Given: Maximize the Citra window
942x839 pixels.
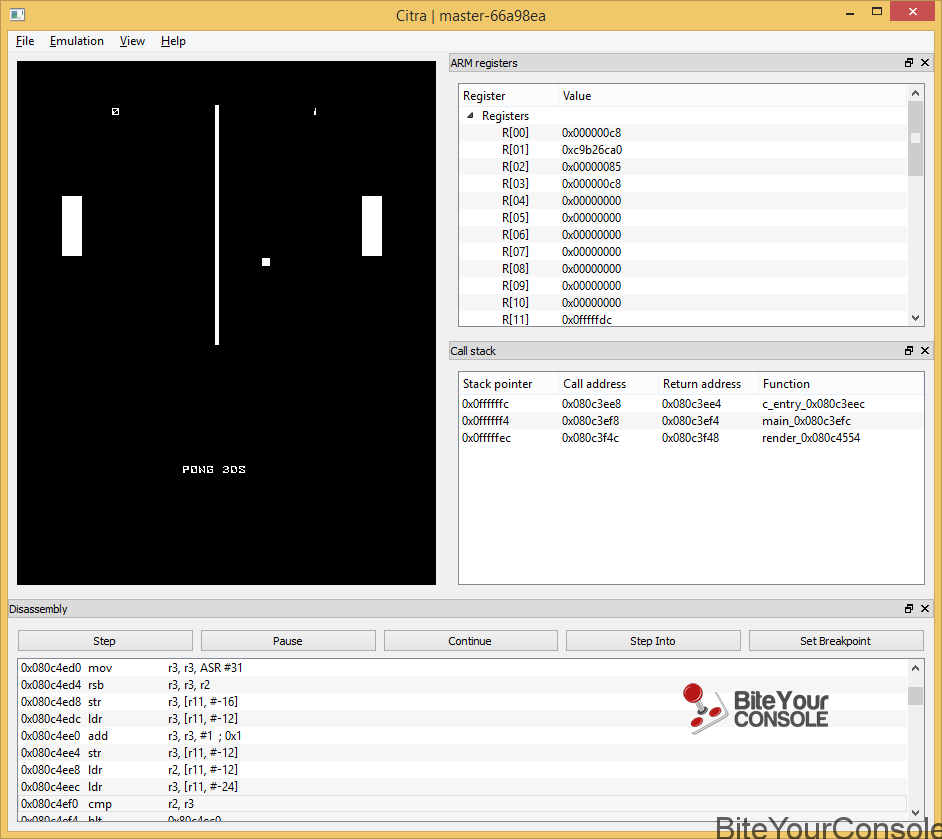Looking at the screenshot, I should 877,12.
